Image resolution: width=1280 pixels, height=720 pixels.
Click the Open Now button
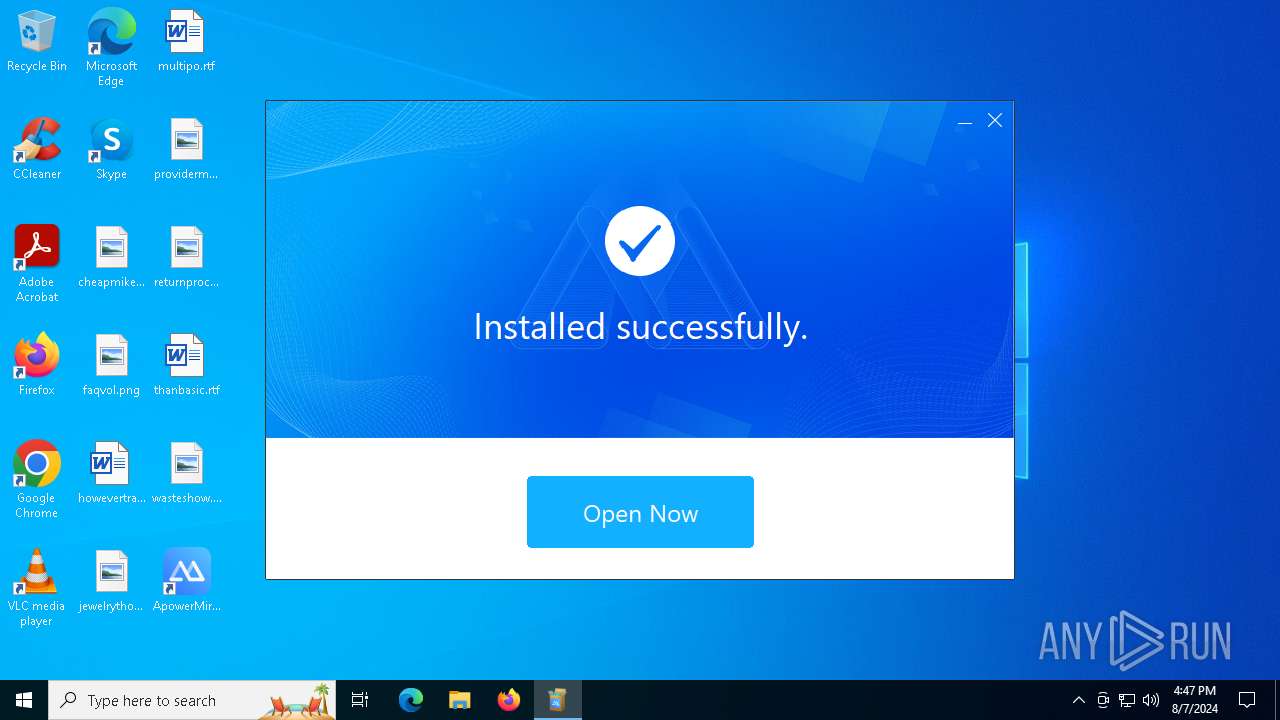click(640, 512)
